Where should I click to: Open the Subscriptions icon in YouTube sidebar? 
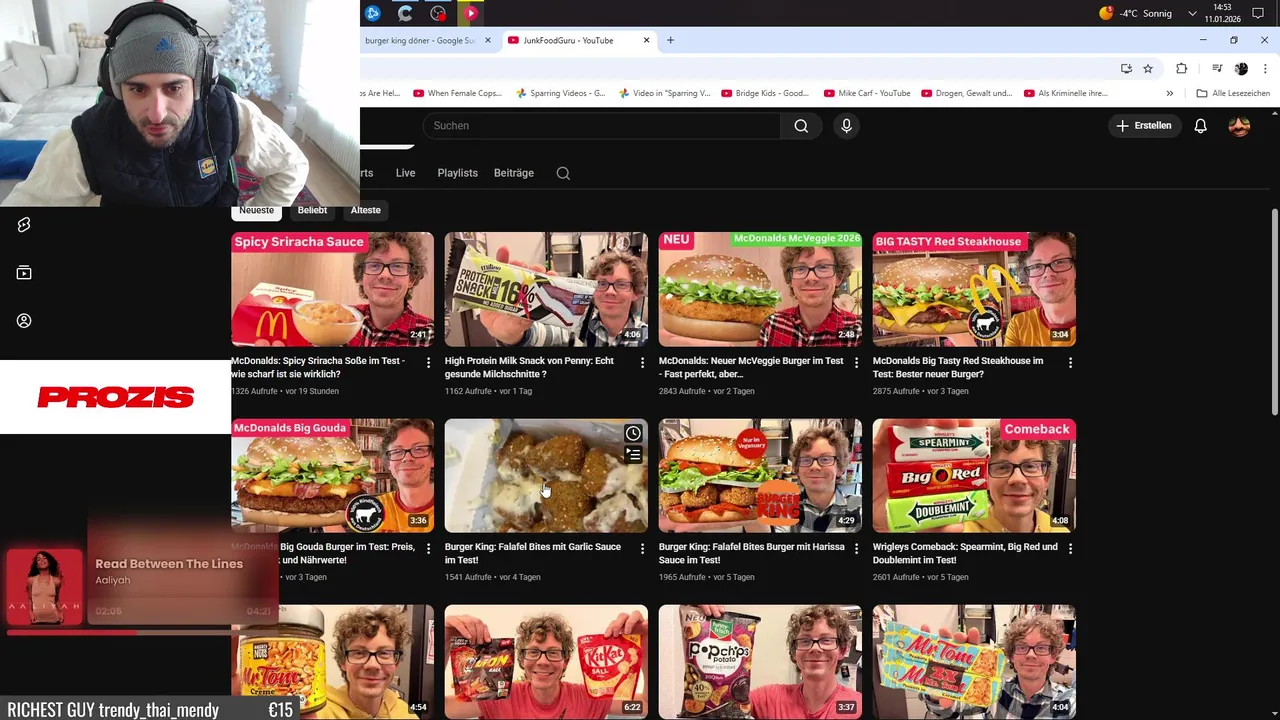point(24,273)
